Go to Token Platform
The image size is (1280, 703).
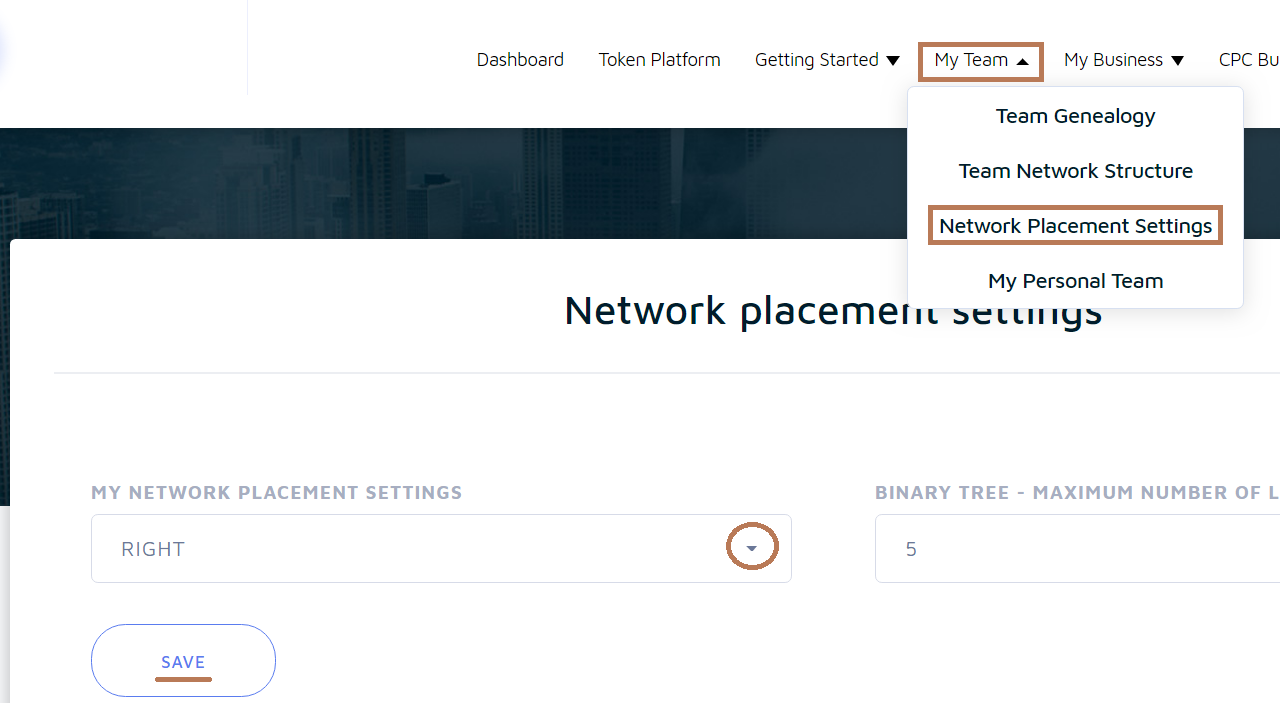(659, 60)
